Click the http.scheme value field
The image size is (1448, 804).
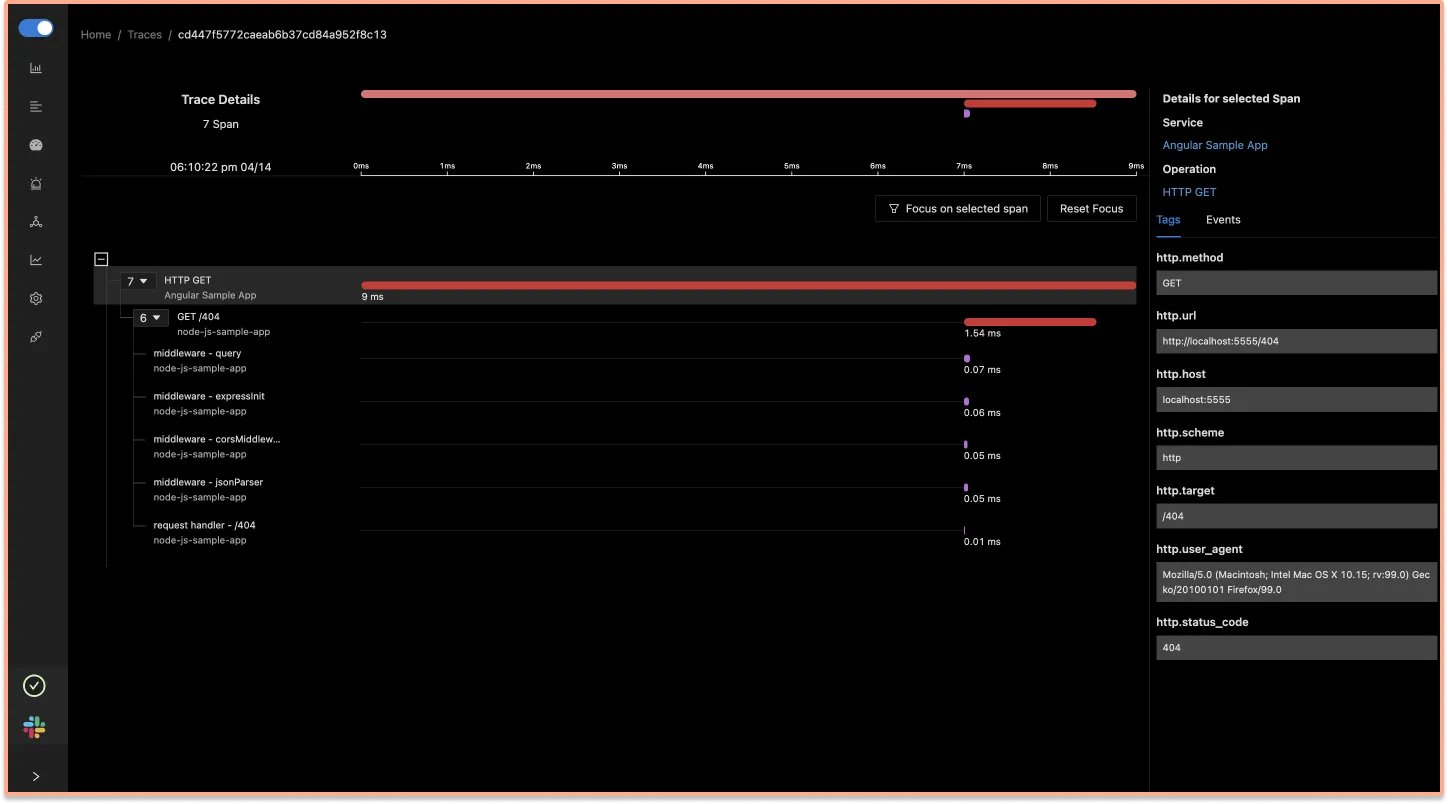pos(1296,458)
